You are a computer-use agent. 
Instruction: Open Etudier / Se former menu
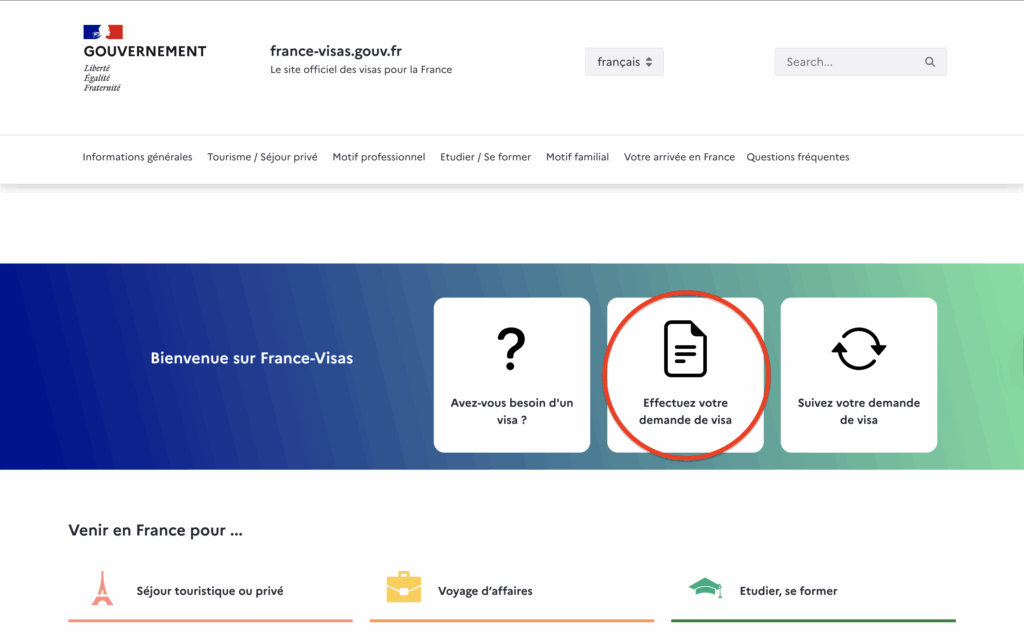click(485, 157)
